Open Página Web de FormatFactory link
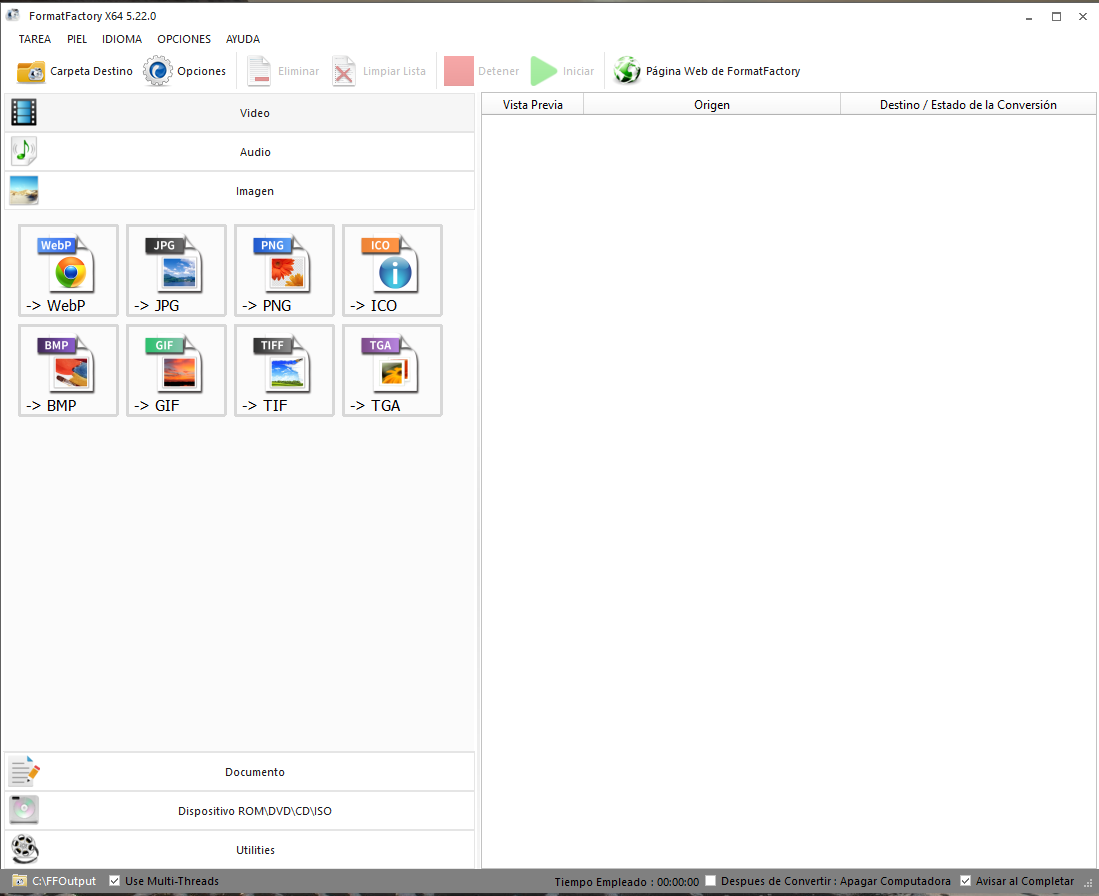Viewport: 1099px width, 896px height. (x=723, y=71)
